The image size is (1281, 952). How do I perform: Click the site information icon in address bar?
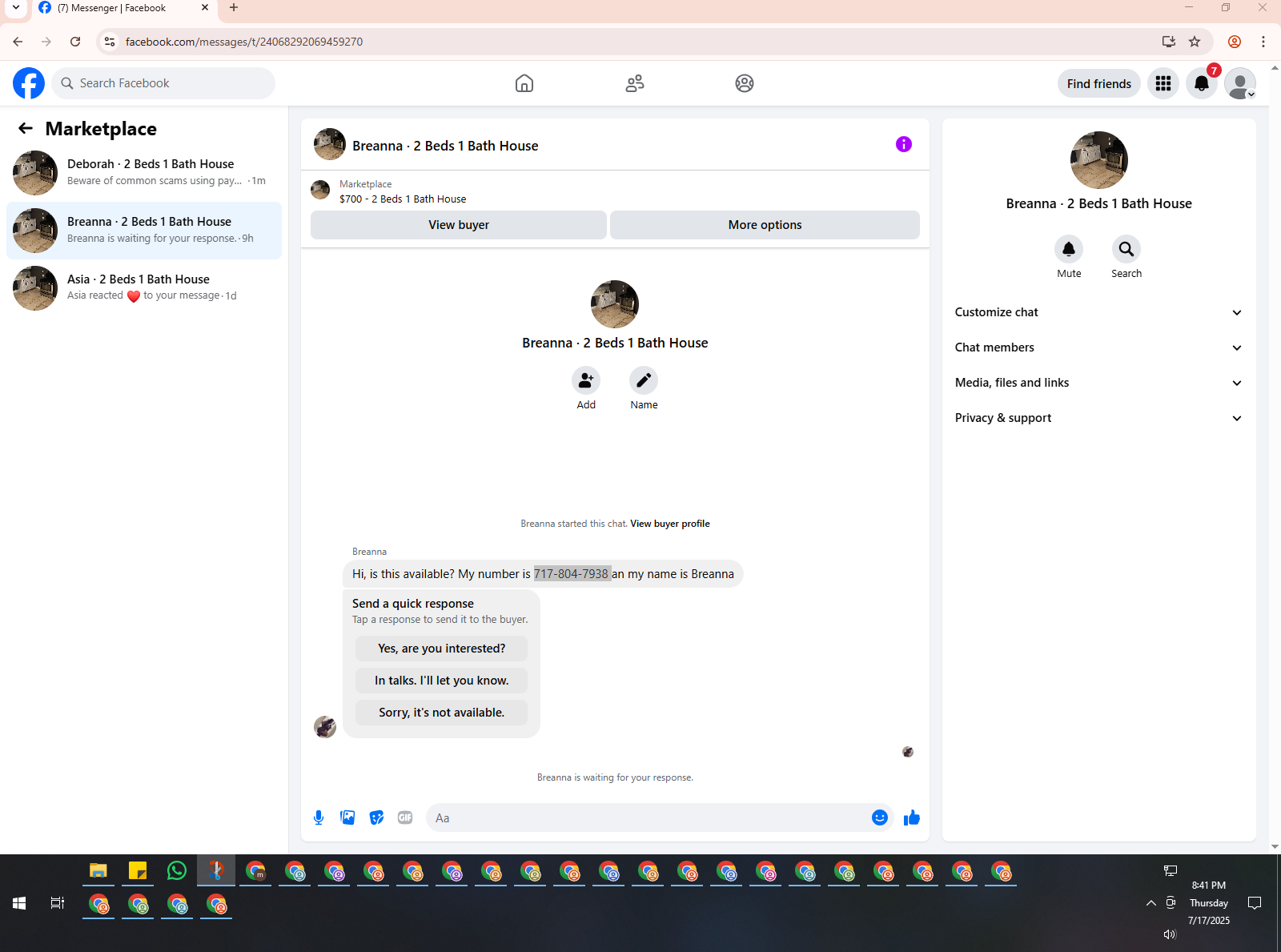[x=110, y=42]
